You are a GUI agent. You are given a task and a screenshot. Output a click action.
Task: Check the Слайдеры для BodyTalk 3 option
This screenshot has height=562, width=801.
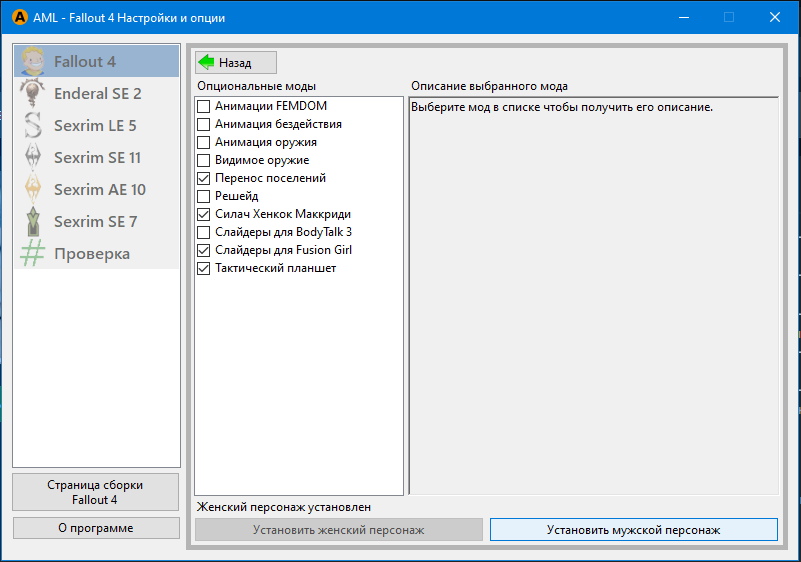click(x=204, y=232)
